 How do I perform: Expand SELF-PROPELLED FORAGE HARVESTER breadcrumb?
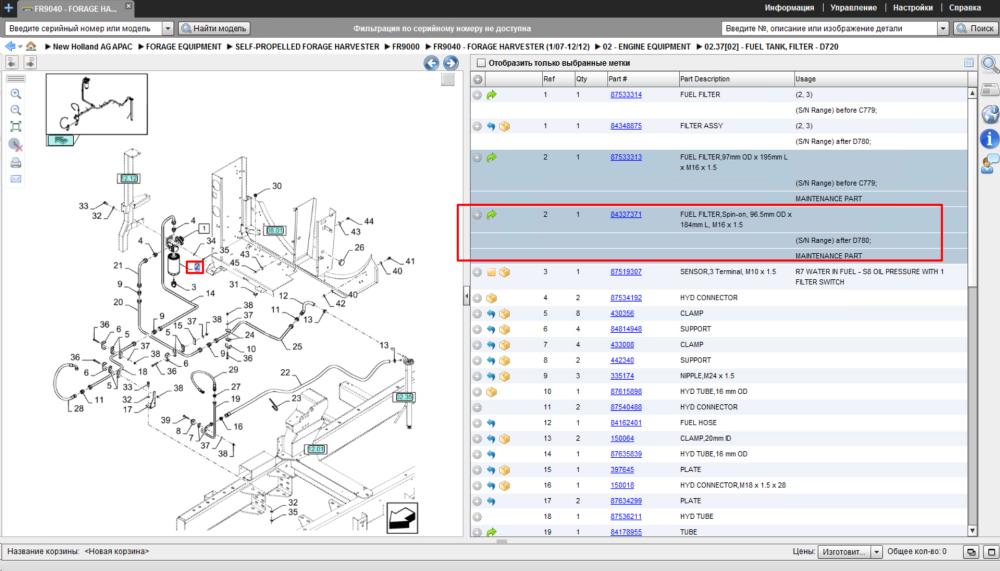point(230,47)
